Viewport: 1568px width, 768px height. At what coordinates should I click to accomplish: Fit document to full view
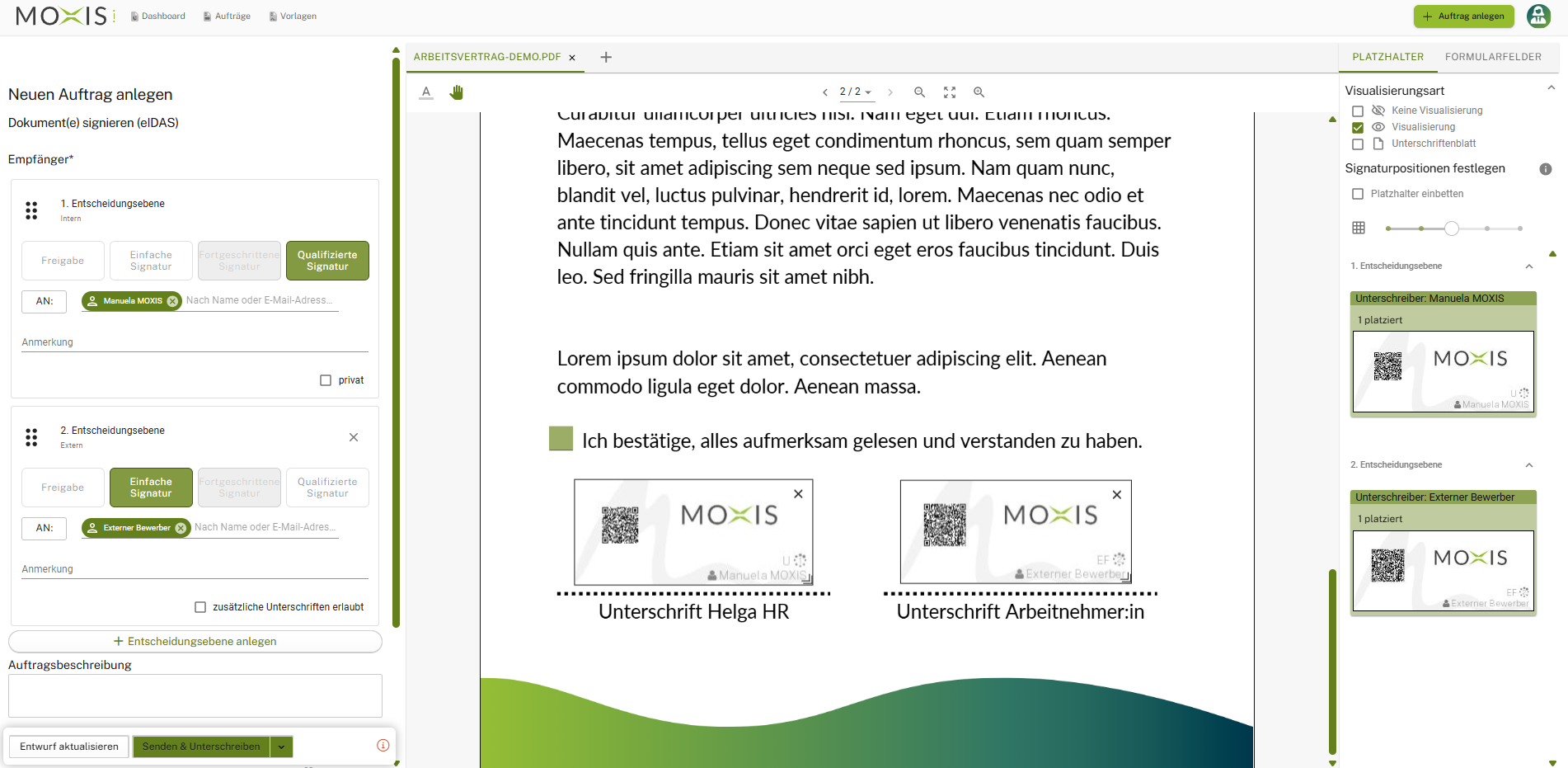[x=950, y=92]
